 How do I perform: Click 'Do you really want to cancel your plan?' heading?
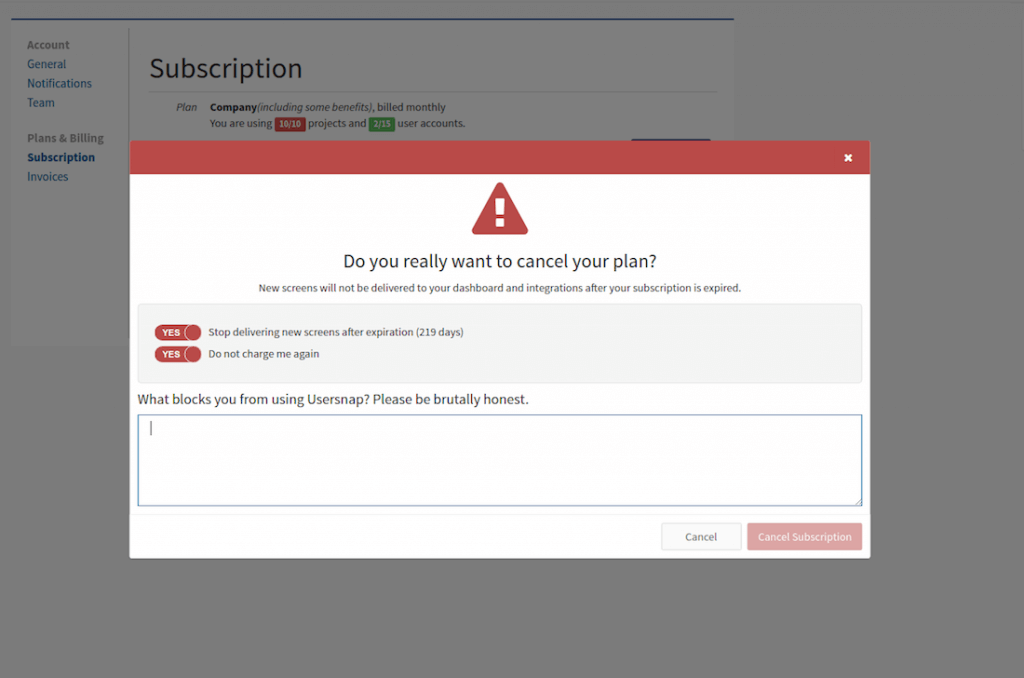pyautogui.click(x=500, y=261)
